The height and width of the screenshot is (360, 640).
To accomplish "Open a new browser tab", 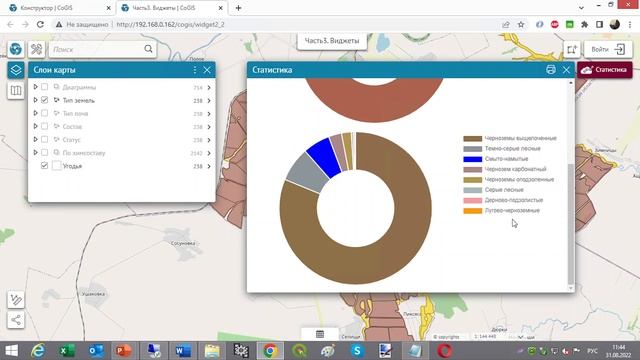I will tap(238, 8).
